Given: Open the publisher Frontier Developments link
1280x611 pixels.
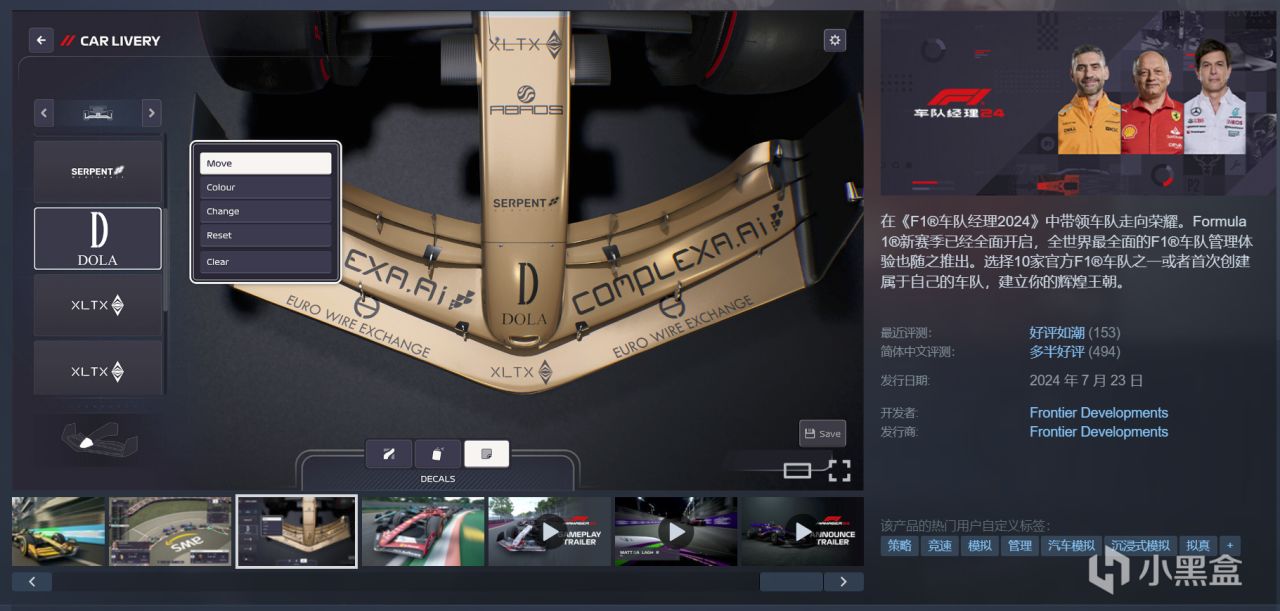Looking at the screenshot, I should tap(1099, 431).
